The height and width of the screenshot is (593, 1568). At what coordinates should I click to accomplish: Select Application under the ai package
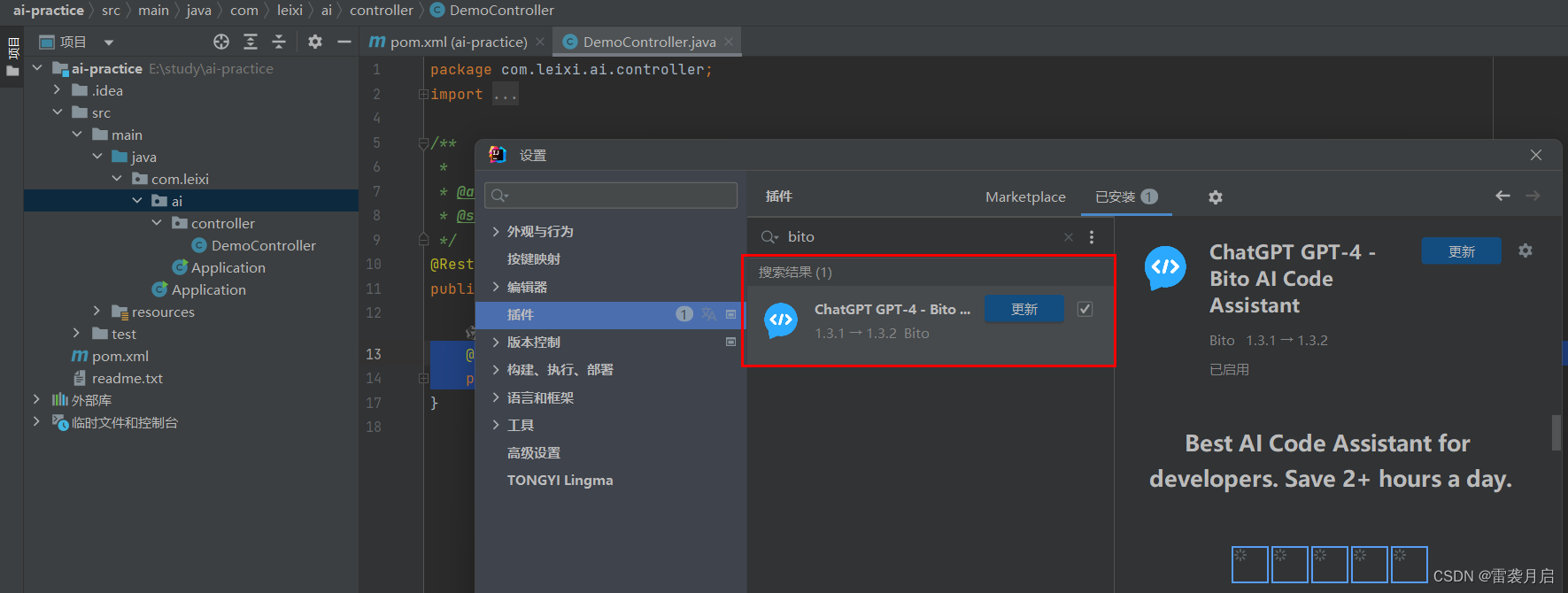click(208, 289)
